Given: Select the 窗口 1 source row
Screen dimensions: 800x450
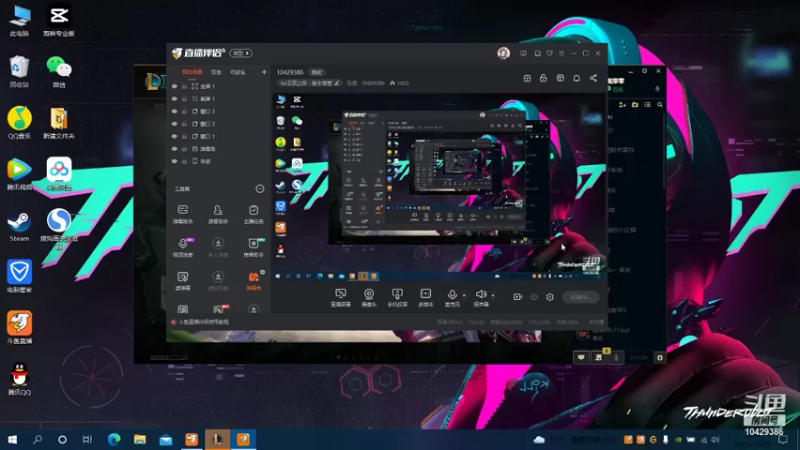Looking at the screenshot, I should [219, 136].
